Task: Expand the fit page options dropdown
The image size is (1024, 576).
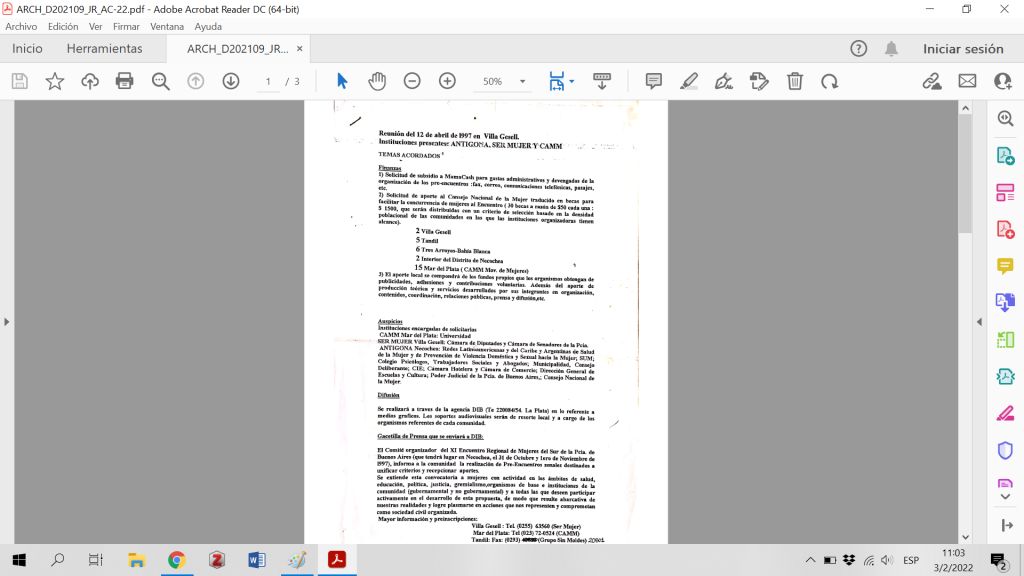Action: click(x=571, y=82)
